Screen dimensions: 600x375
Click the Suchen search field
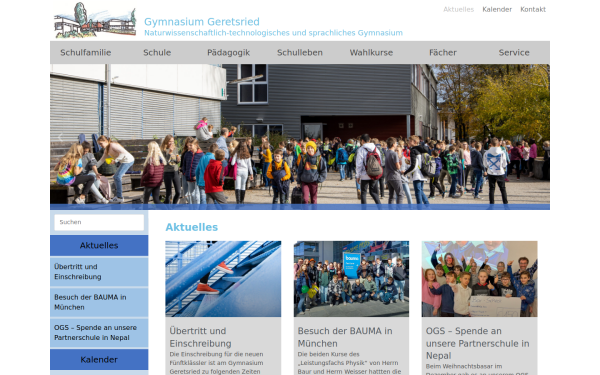(99, 222)
